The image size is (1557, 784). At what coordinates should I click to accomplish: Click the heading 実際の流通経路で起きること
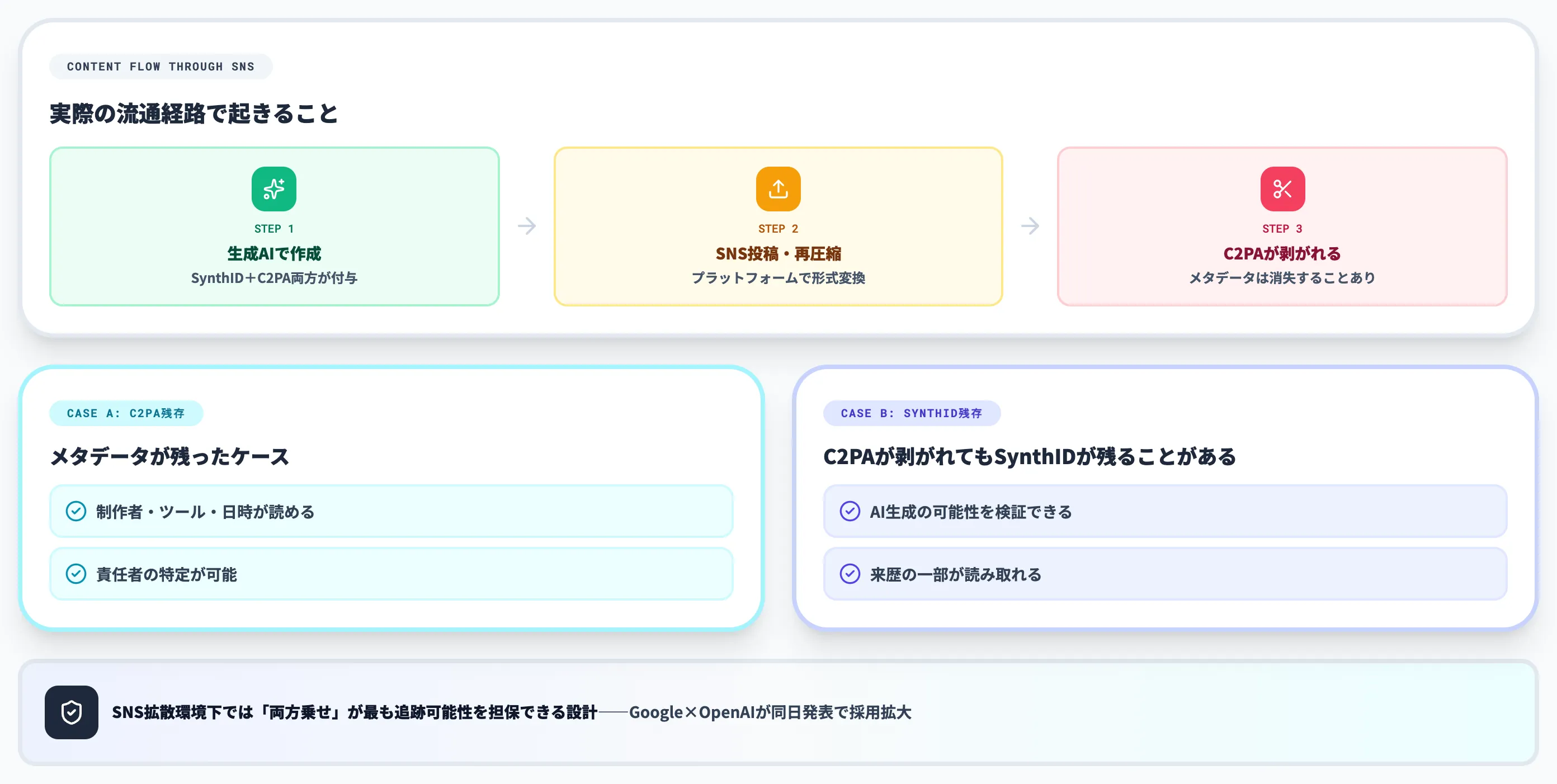click(x=194, y=114)
